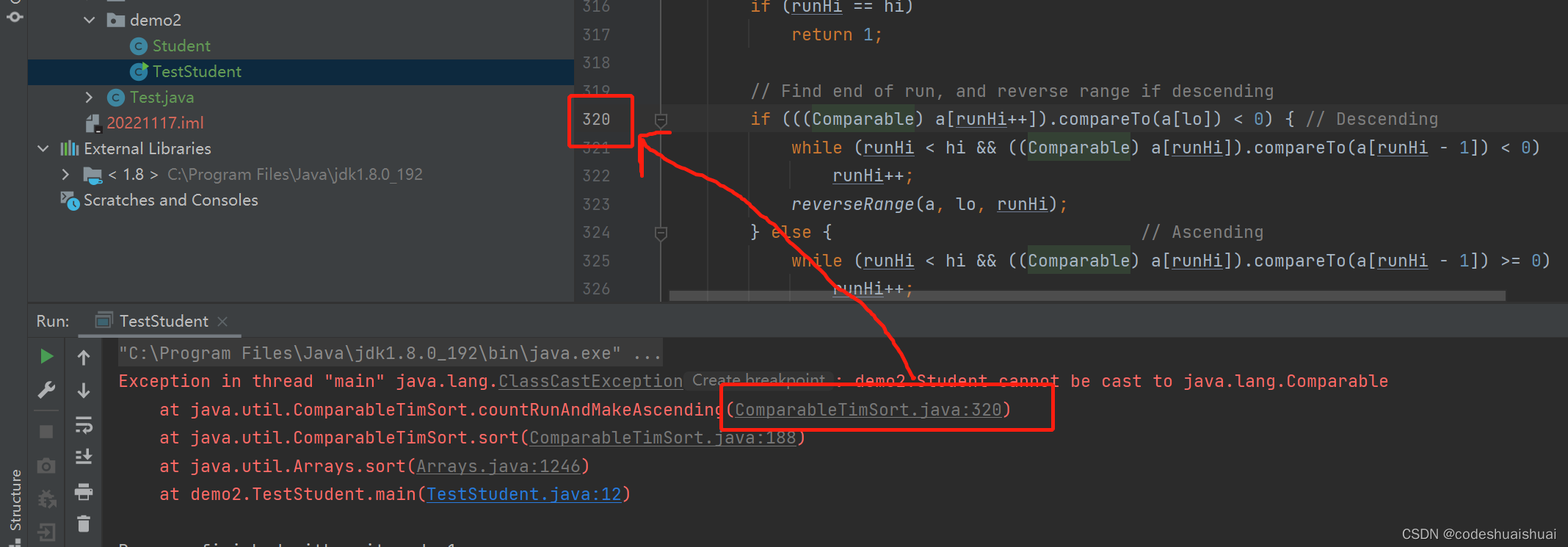The width and height of the screenshot is (1568, 547).
Task: Open the ComparableTimSort.java:188 link
Action: pyautogui.click(x=663, y=438)
